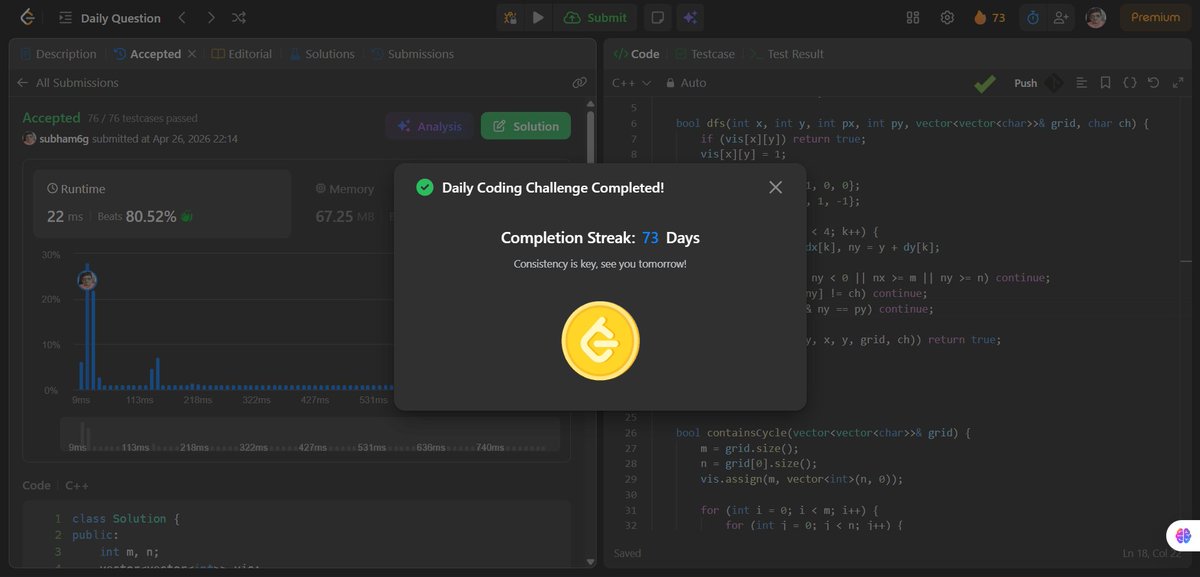The image size is (1200, 577).
Task: Start the timer stopwatch icon
Action: [1033, 17]
